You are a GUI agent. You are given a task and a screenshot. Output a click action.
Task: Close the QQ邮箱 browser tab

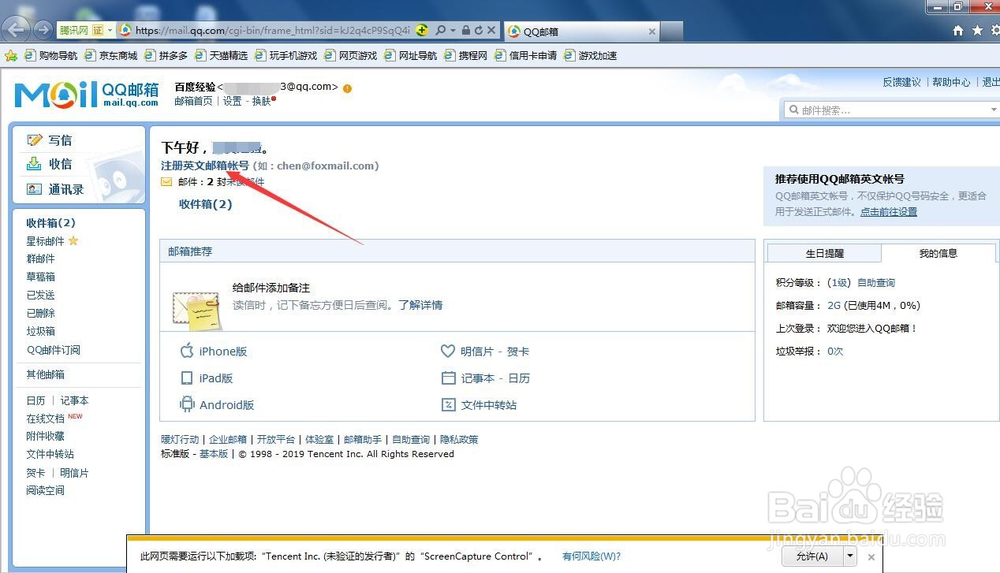pos(652,31)
